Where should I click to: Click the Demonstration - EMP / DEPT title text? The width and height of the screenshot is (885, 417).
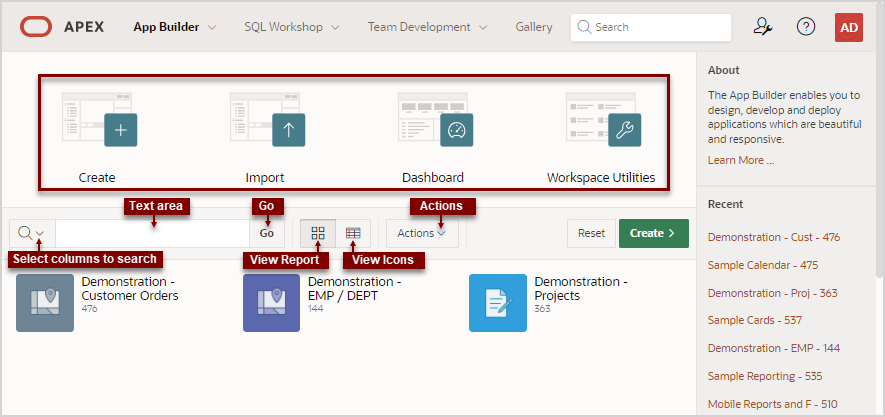354,288
